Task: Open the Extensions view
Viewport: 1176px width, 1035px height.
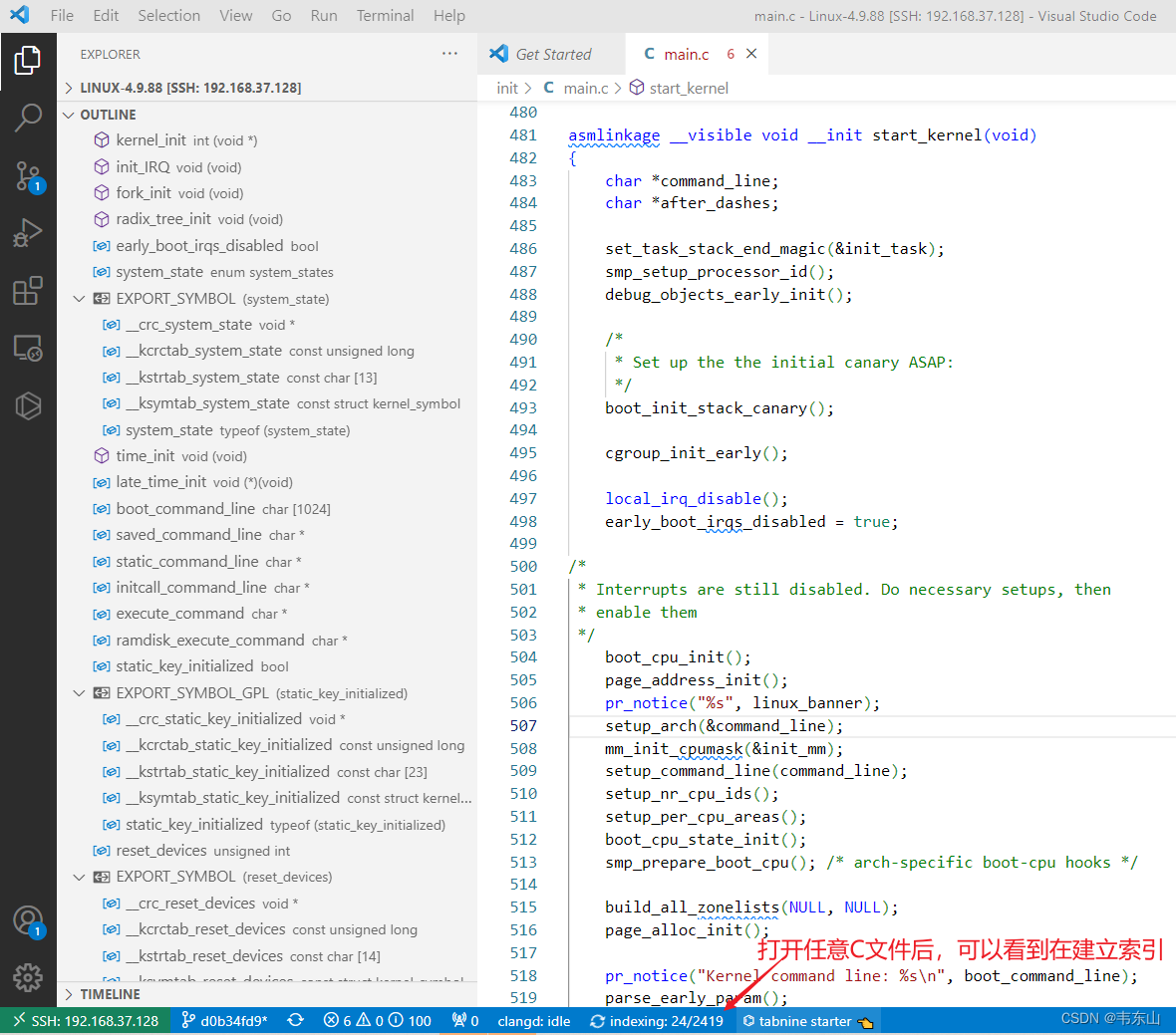Action: pyautogui.click(x=28, y=291)
